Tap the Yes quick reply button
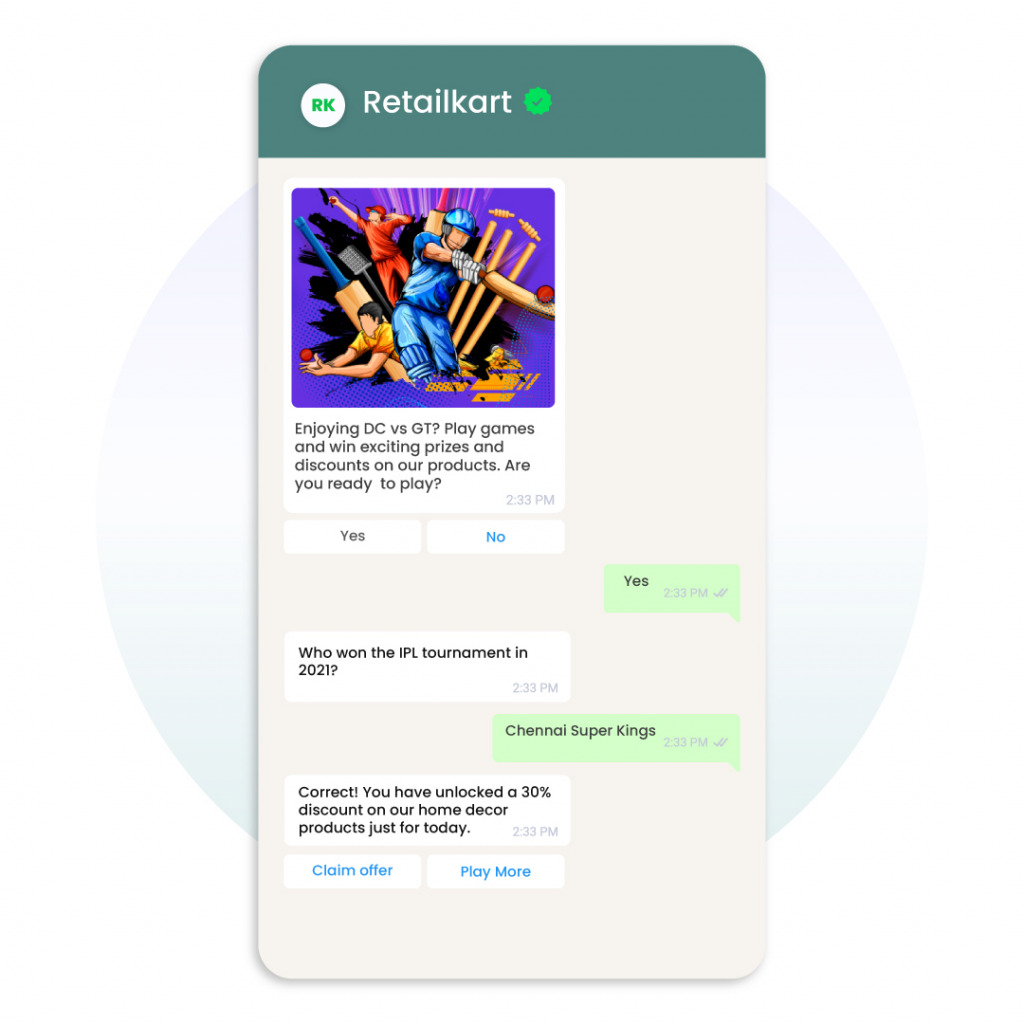The height and width of the screenshot is (1024, 1024). (x=353, y=537)
